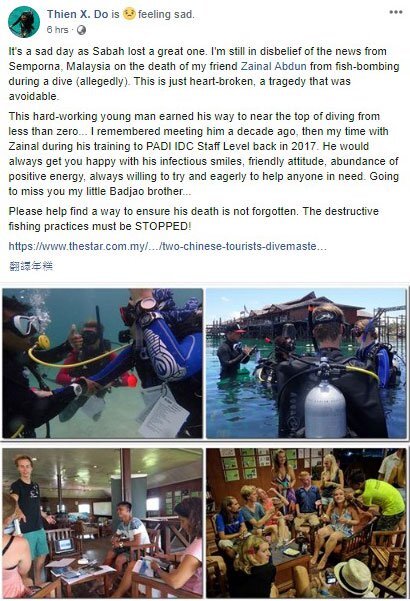The width and height of the screenshot is (410, 601).
Task: Open the underwater divers training photo
Action: point(103,363)
